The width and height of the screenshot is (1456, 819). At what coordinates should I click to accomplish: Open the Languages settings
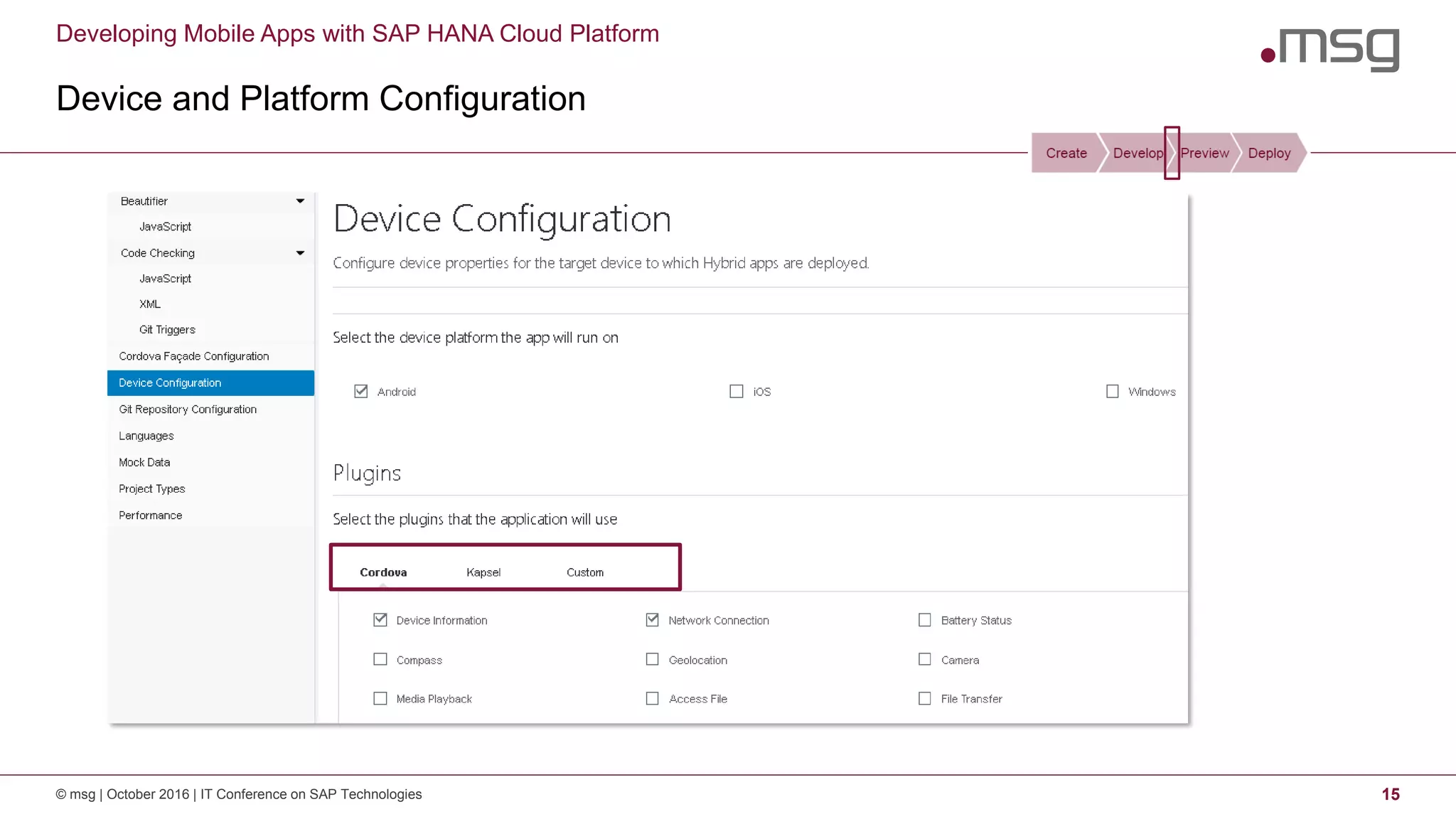(146, 436)
